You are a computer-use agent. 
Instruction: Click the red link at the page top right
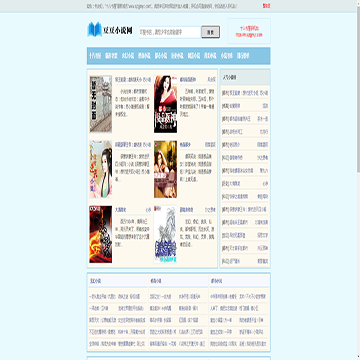(x=266, y=6)
